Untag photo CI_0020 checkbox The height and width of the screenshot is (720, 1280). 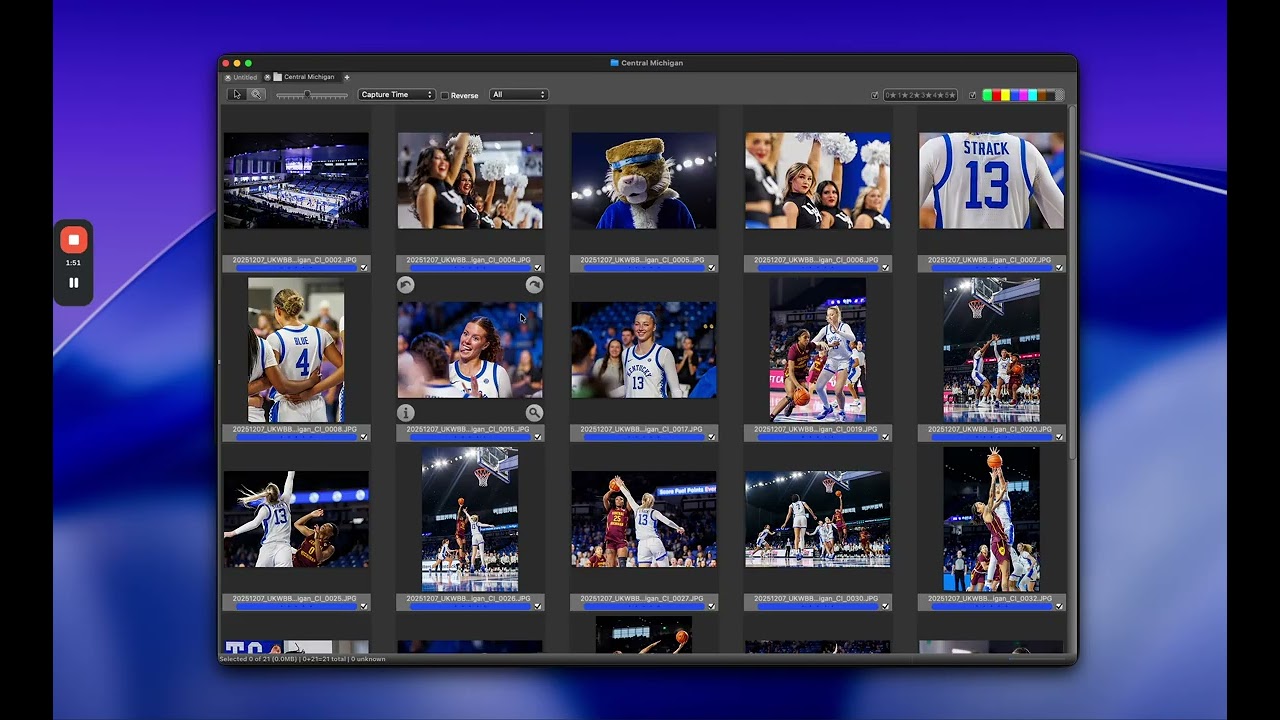click(1059, 437)
